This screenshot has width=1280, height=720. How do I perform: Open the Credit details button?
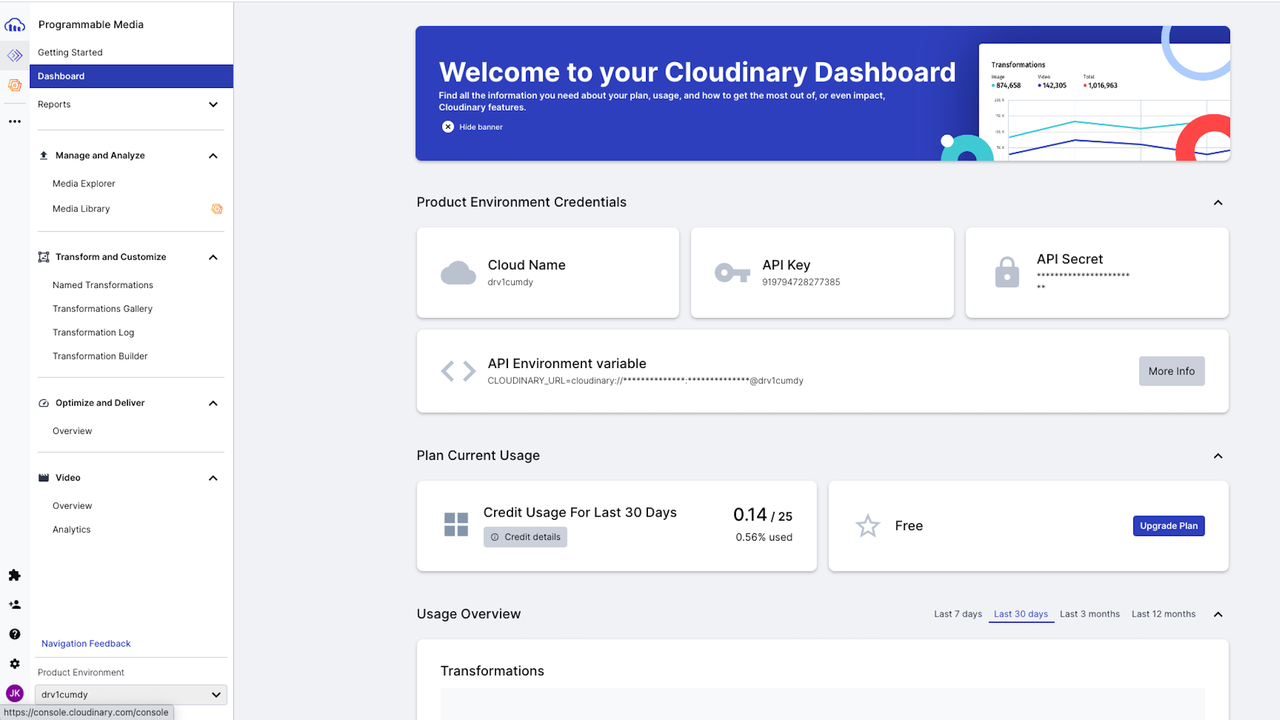pyautogui.click(x=525, y=537)
